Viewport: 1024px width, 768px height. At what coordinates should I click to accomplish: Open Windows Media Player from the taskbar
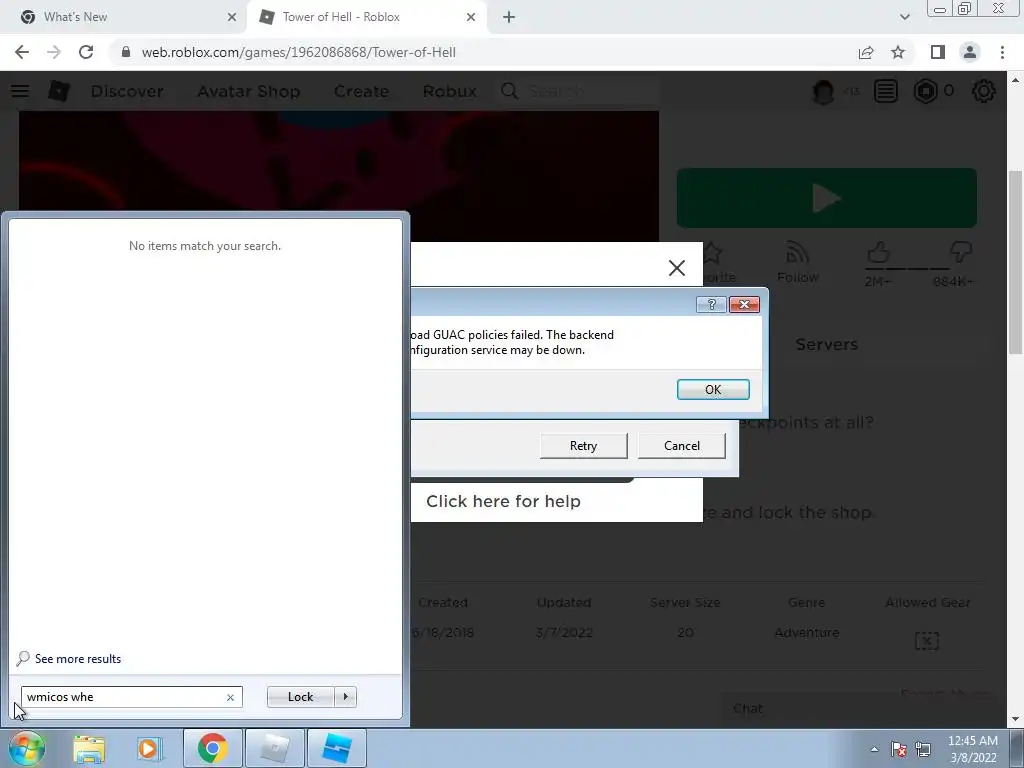149,748
